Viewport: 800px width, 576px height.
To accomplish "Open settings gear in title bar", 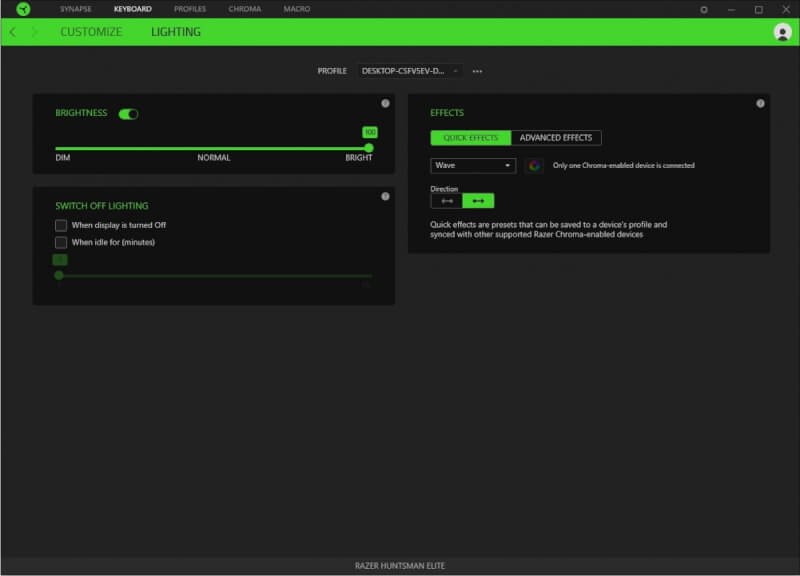I will (x=704, y=9).
